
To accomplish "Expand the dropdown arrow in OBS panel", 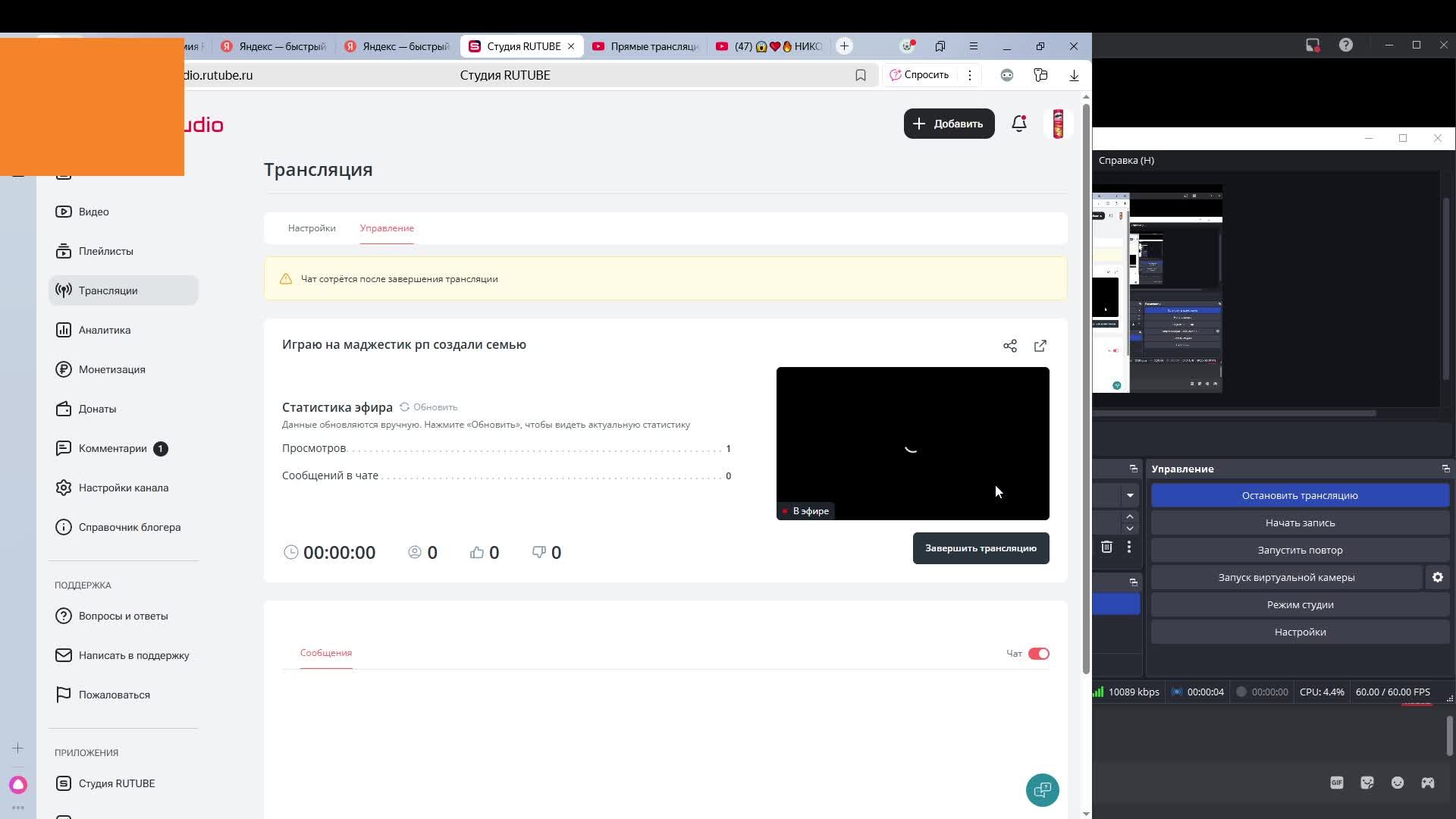I will coord(1130,495).
